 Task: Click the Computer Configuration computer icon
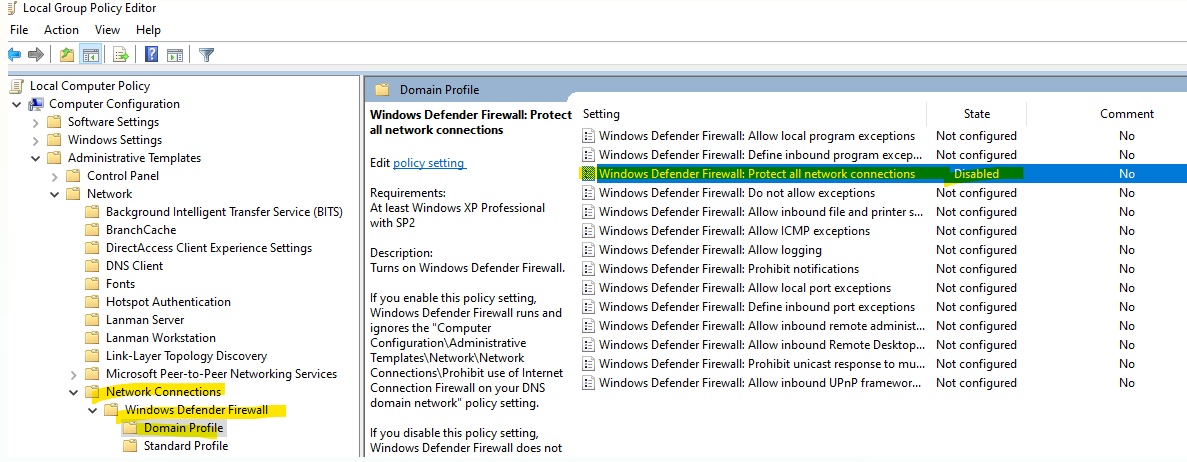click(x=36, y=104)
